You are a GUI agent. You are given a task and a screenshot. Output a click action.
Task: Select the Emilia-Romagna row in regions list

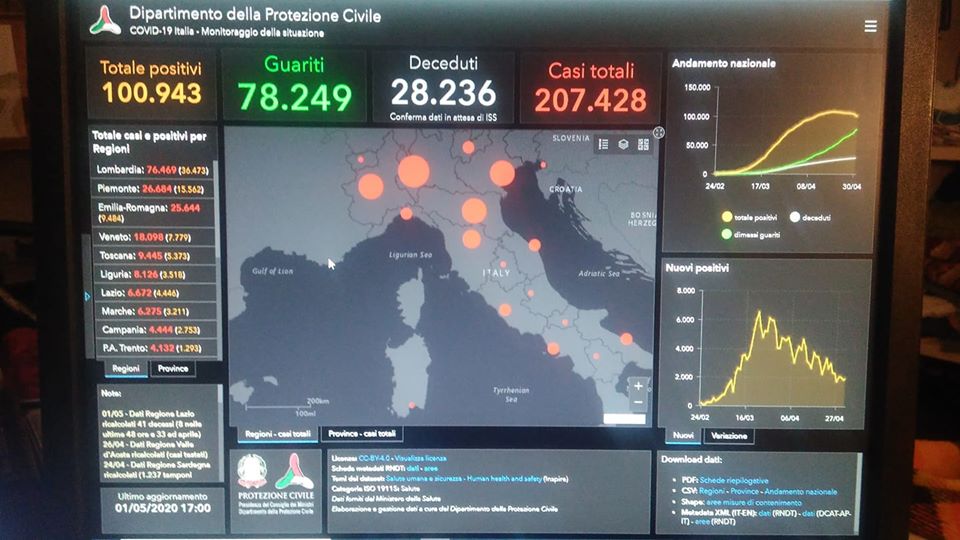tap(153, 212)
